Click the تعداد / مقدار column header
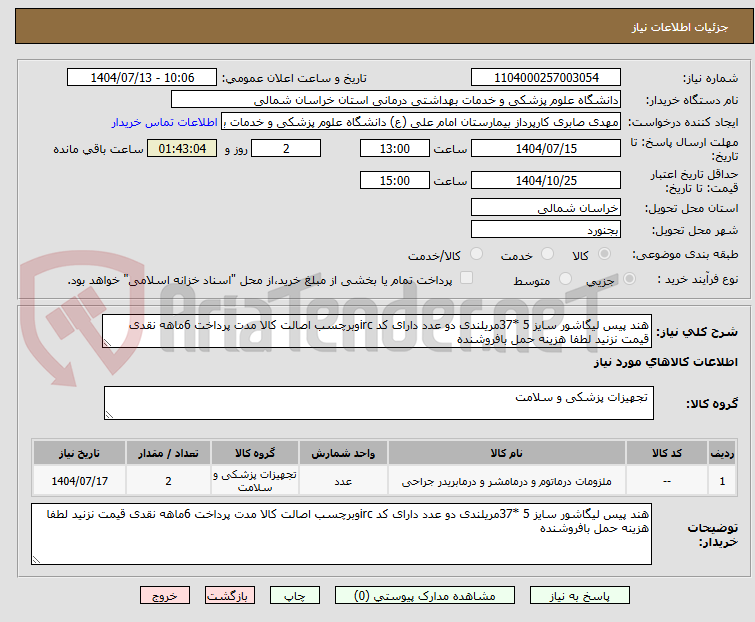Image resolution: width=755 pixels, height=622 pixels. point(168,453)
